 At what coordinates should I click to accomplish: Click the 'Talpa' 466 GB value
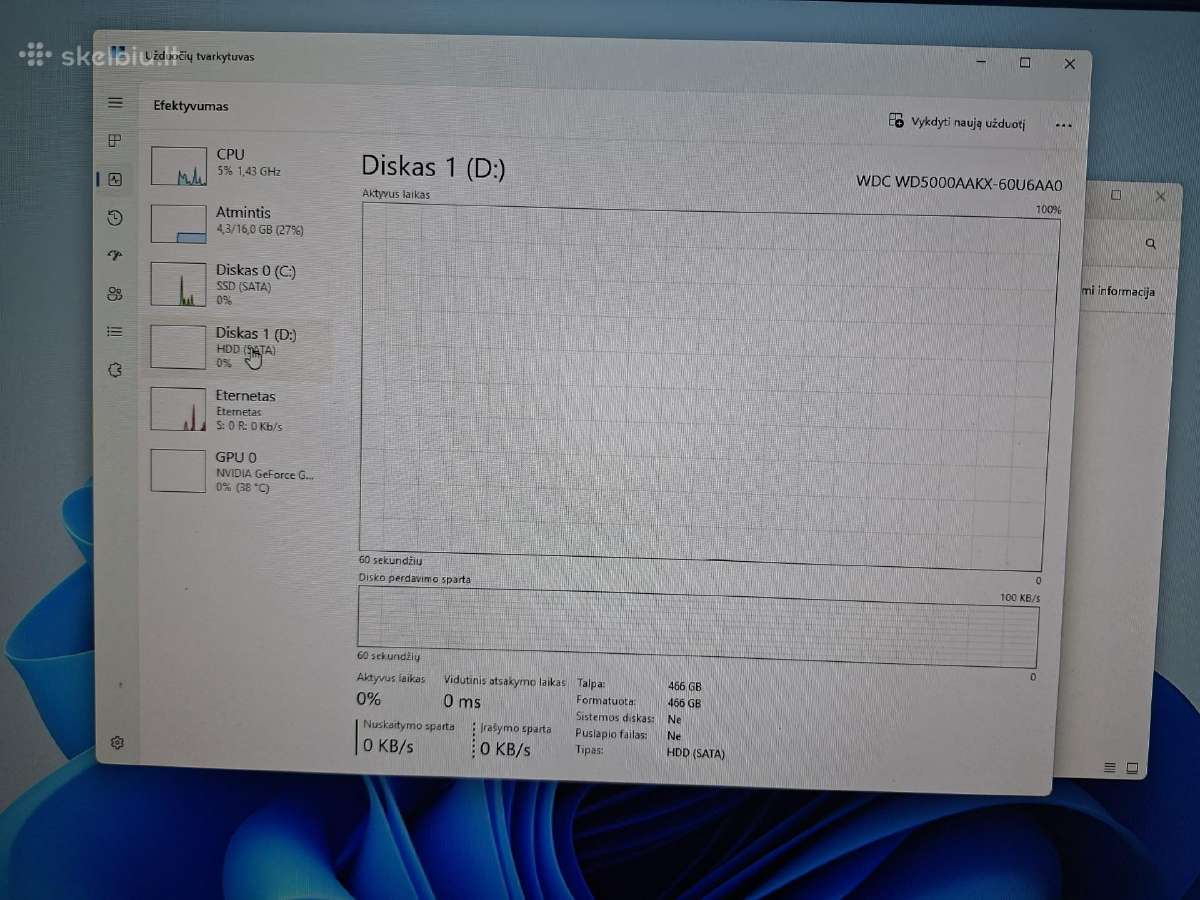click(x=684, y=687)
